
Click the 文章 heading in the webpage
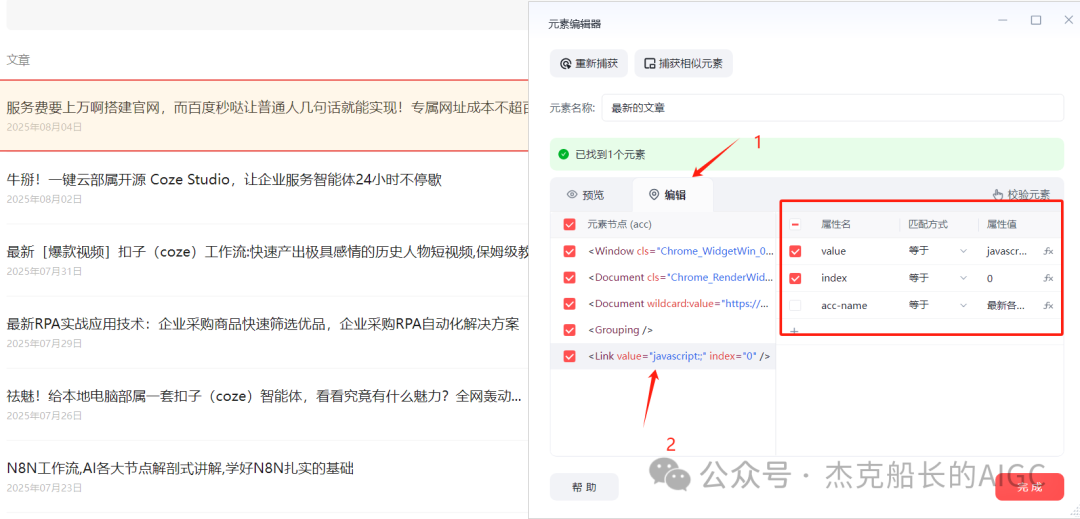tap(18, 60)
